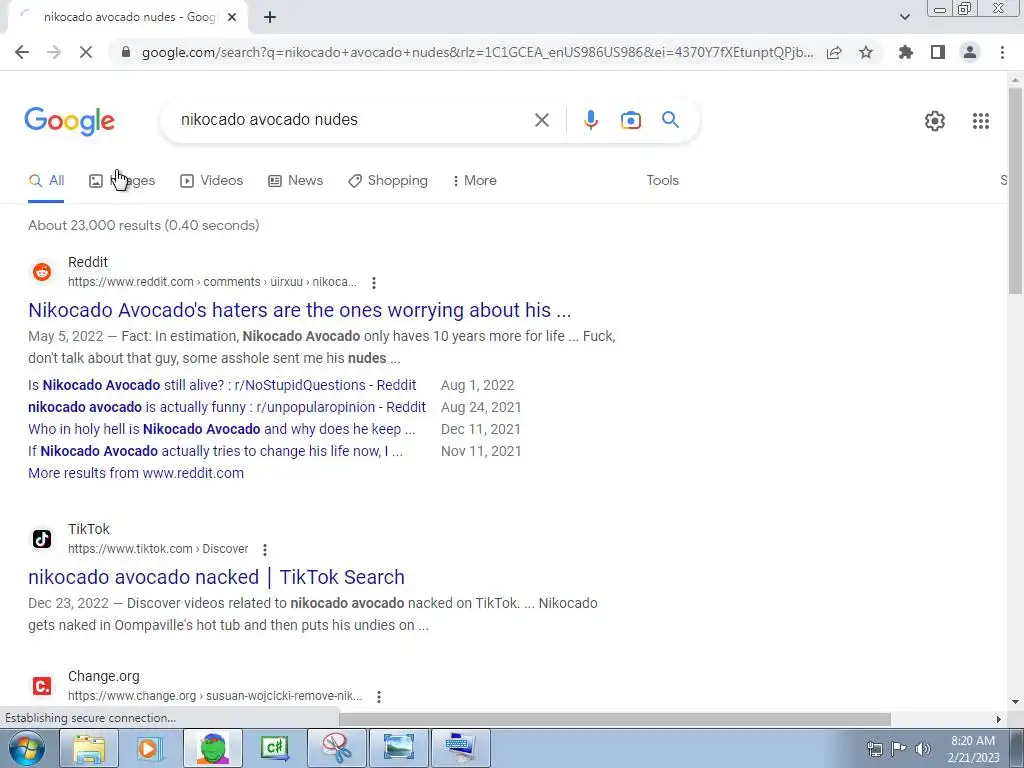The image size is (1024, 768).
Task: Close the current Google search tab
Action: click(232, 17)
